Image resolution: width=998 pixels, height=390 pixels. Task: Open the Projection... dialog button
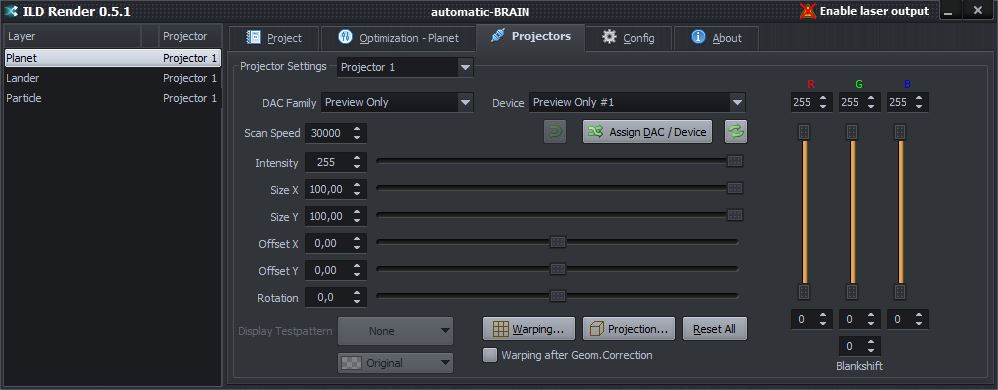click(x=629, y=329)
